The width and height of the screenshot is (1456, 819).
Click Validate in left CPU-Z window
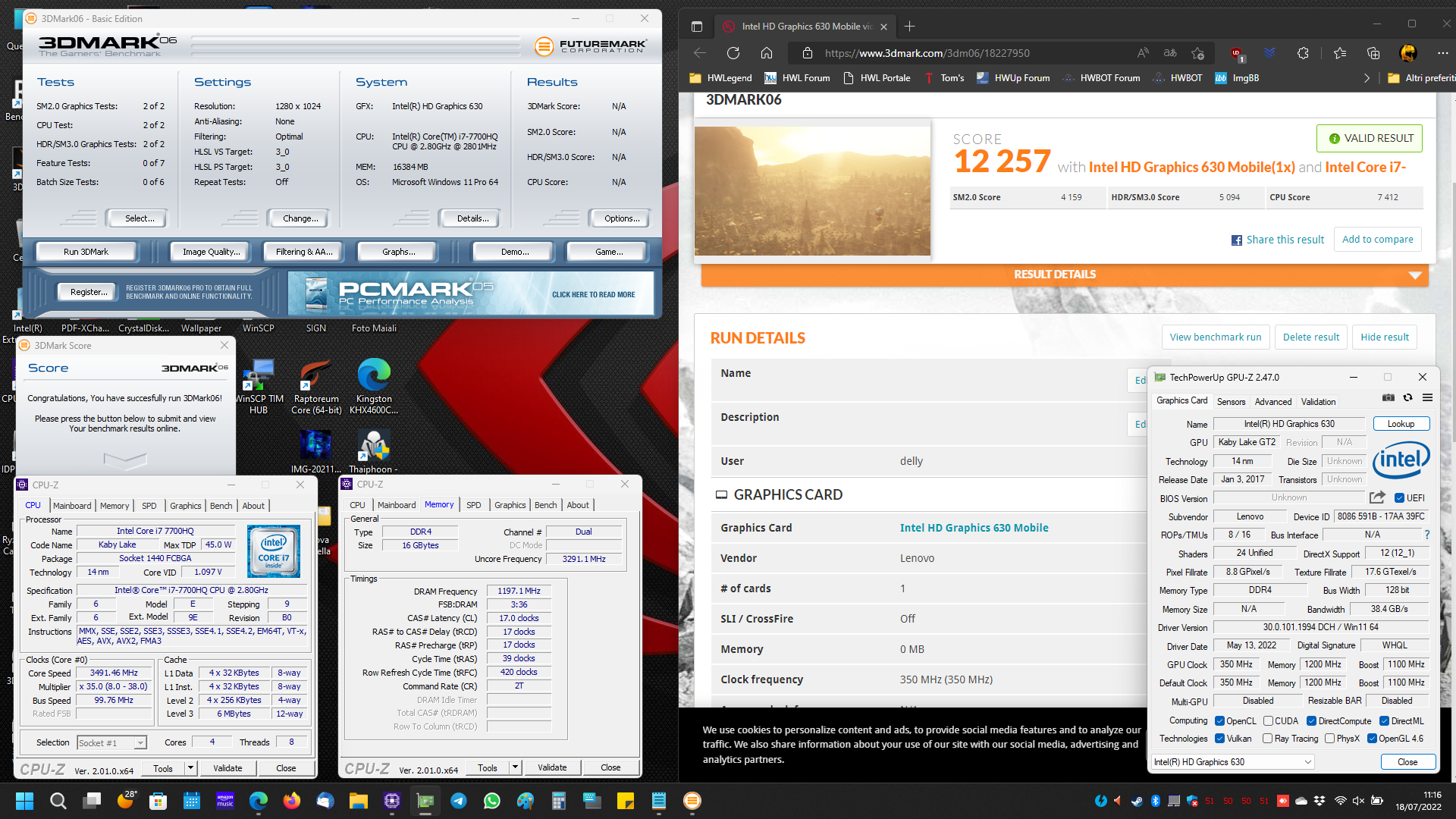point(227,768)
